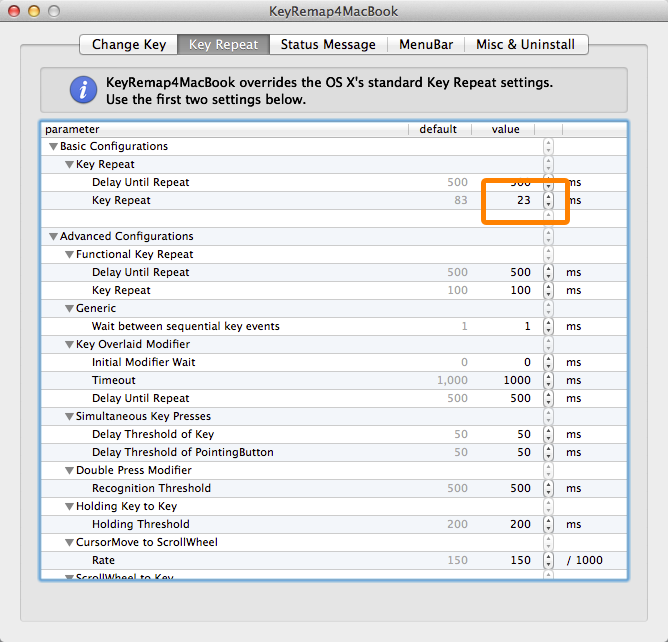Switch to the Change Key tab

[x=128, y=44]
